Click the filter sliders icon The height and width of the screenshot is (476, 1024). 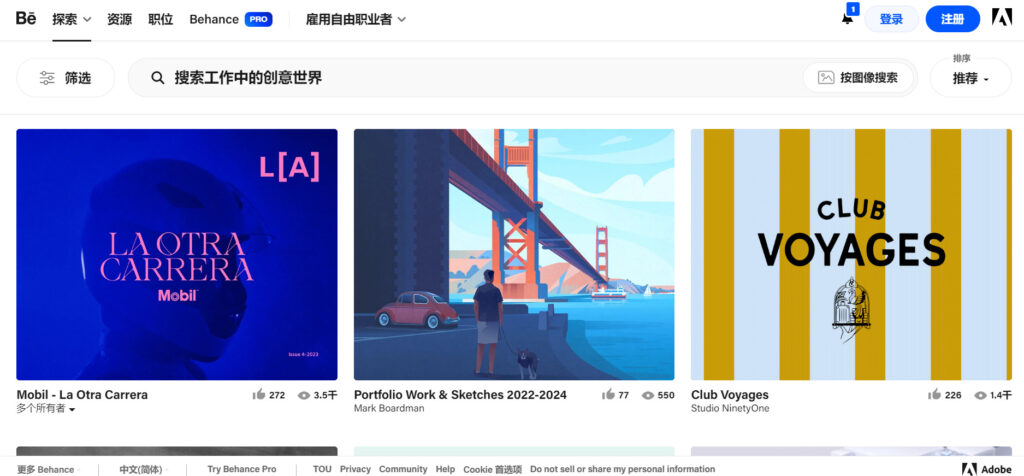point(47,78)
